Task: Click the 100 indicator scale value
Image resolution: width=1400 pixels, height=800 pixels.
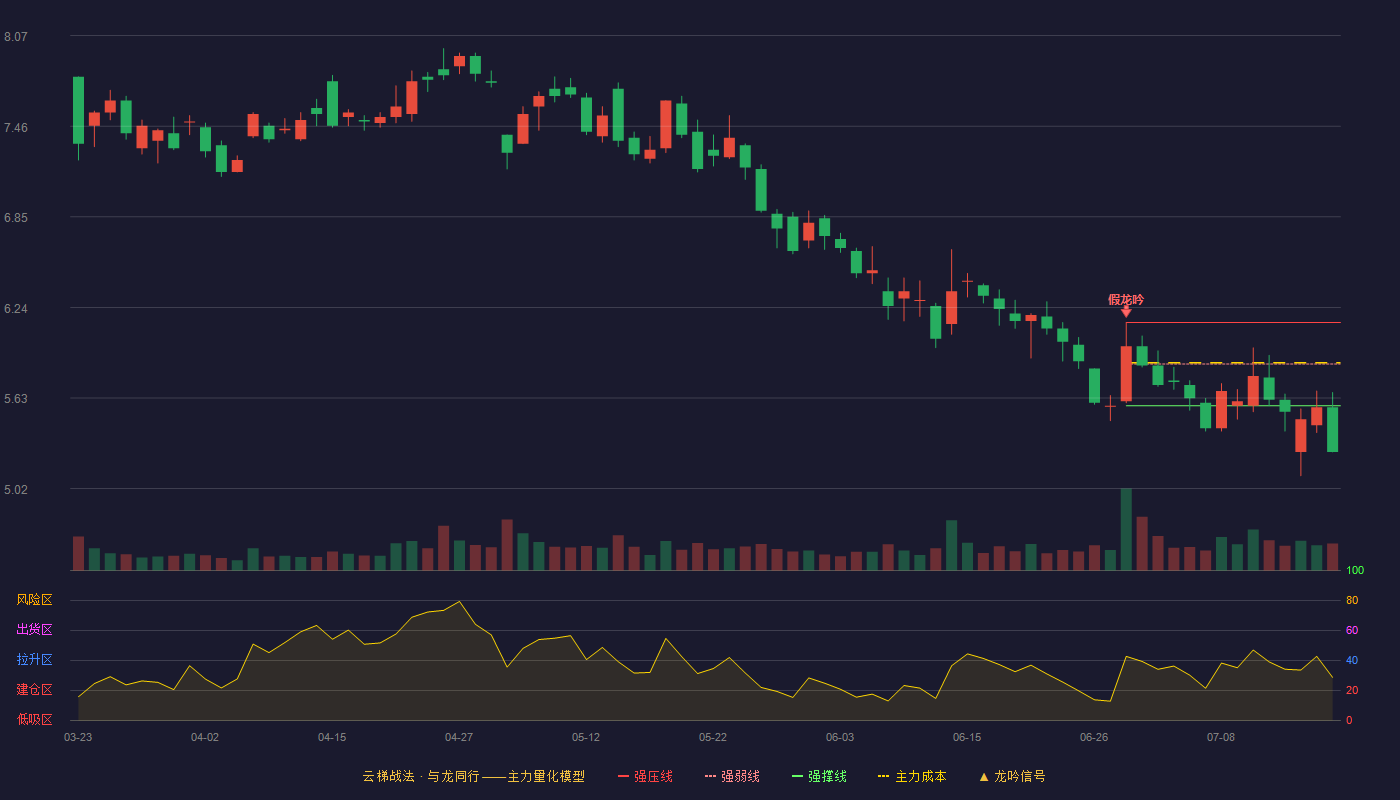Action: tap(1355, 571)
